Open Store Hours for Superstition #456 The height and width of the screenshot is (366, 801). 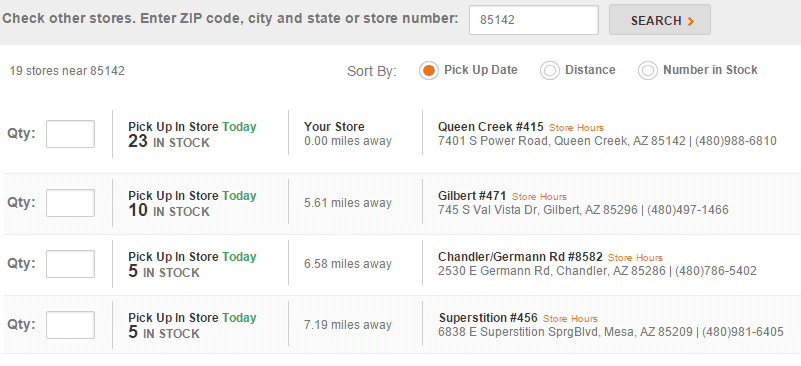coord(570,318)
